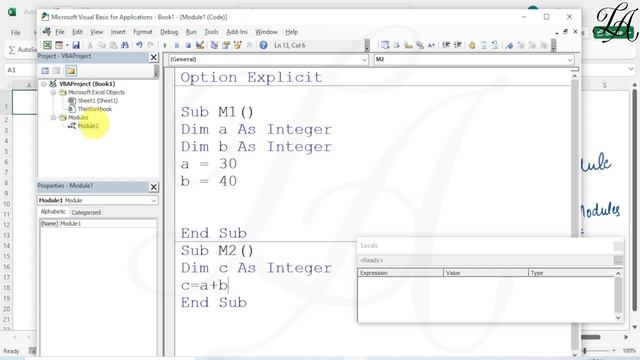The height and width of the screenshot is (360, 640).
Task: Collapse the Modules folder node
Action: tap(53, 118)
